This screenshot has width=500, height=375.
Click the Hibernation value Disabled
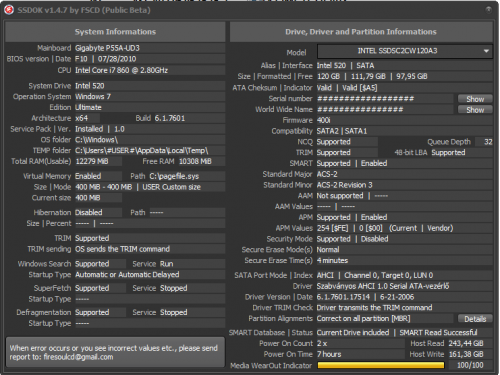(x=89, y=212)
